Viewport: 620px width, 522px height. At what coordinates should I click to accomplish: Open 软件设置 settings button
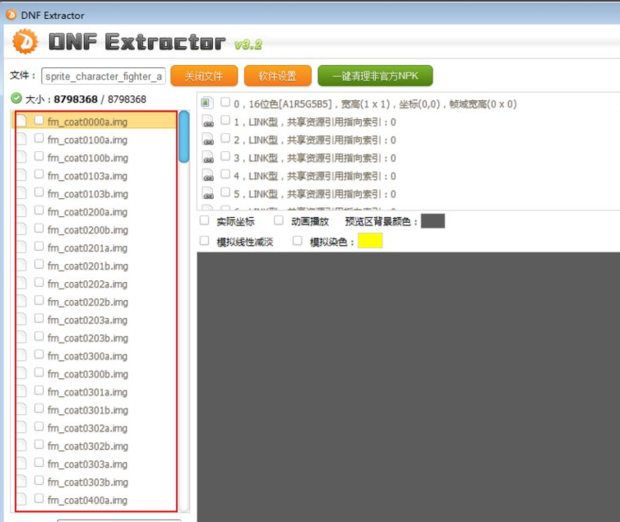[x=277, y=76]
